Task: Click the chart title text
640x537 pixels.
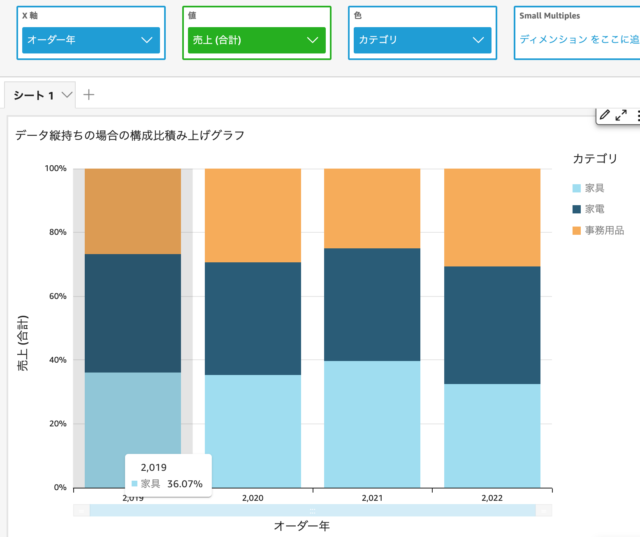Action: click(x=130, y=134)
